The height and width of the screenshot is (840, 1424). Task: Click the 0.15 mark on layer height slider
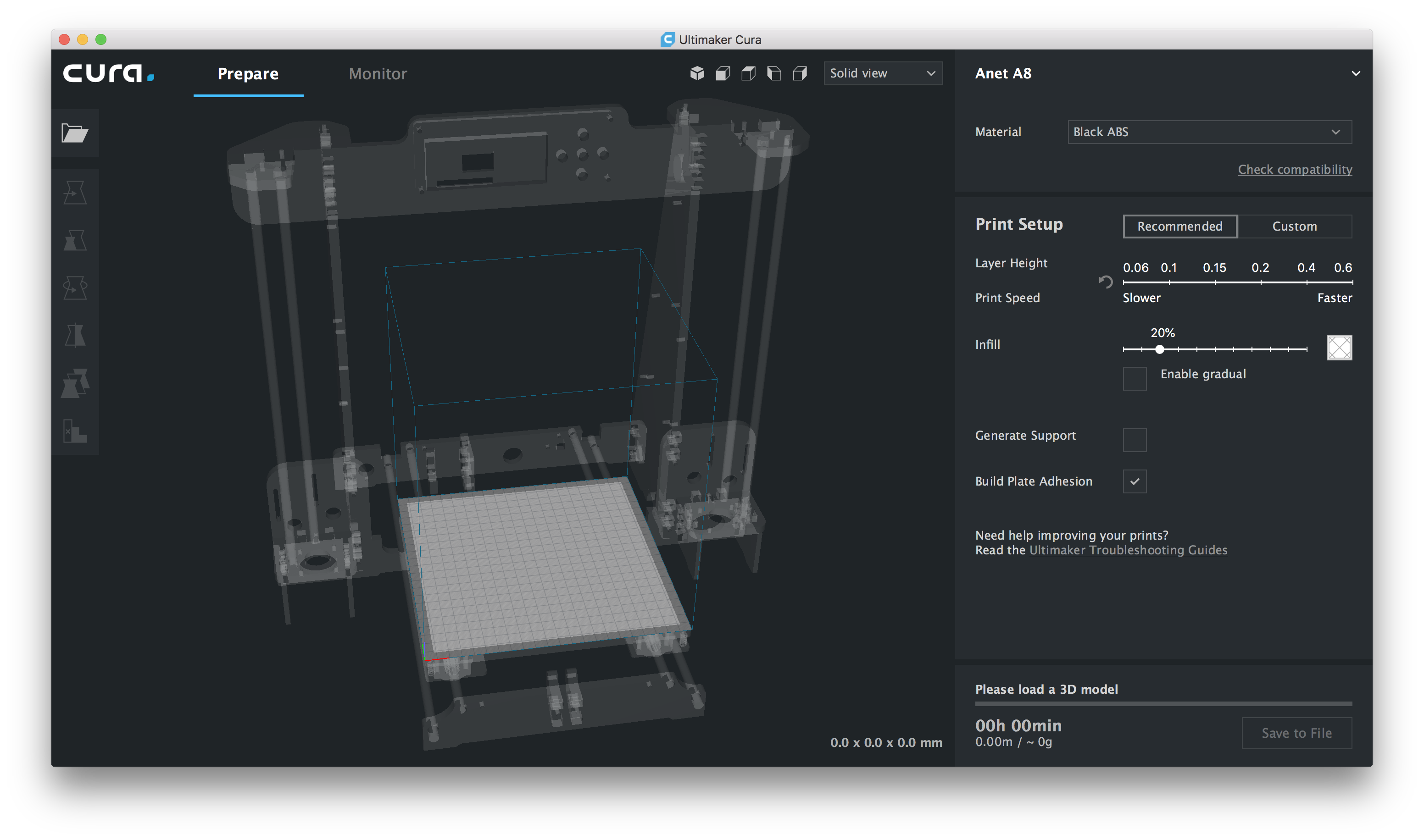pyautogui.click(x=1214, y=282)
